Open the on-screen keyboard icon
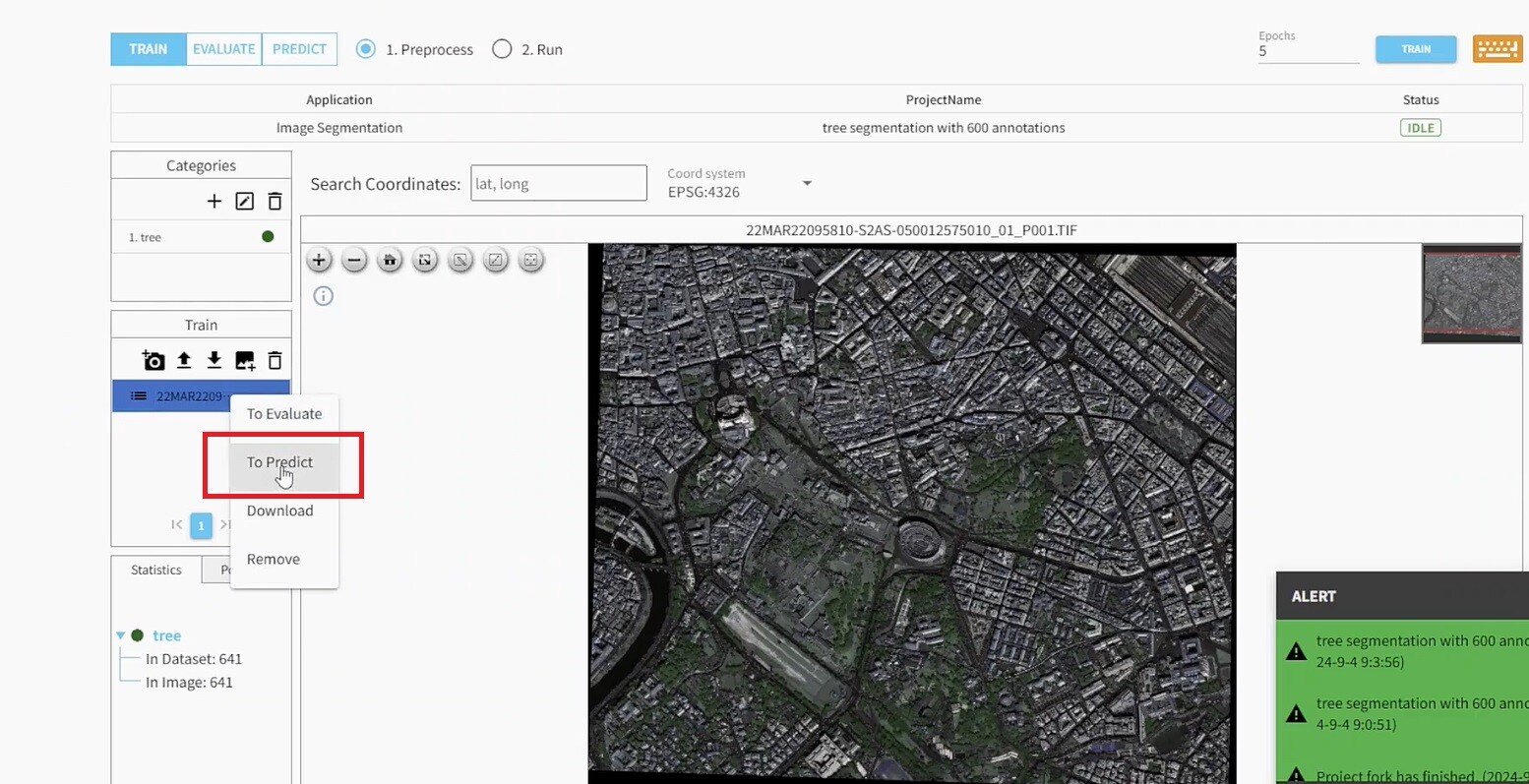1529x784 pixels. coord(1497,47)
